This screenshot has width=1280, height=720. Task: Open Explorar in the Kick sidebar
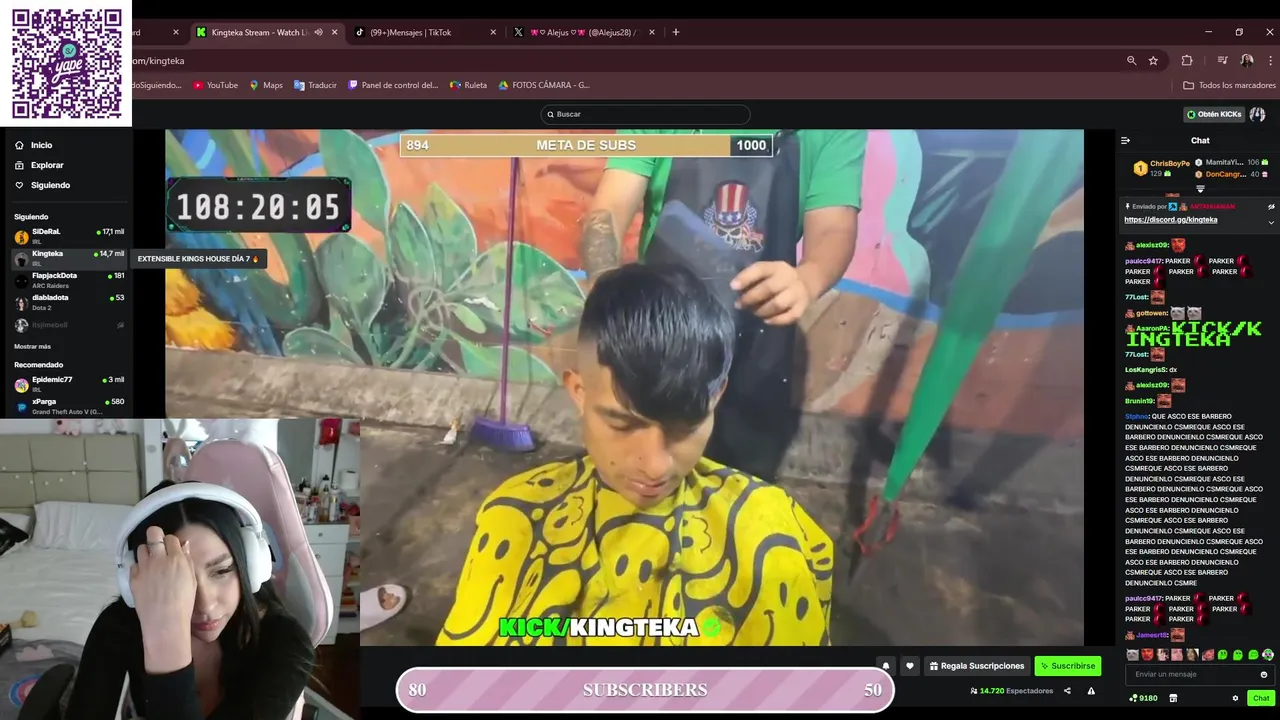pos(39,165)
